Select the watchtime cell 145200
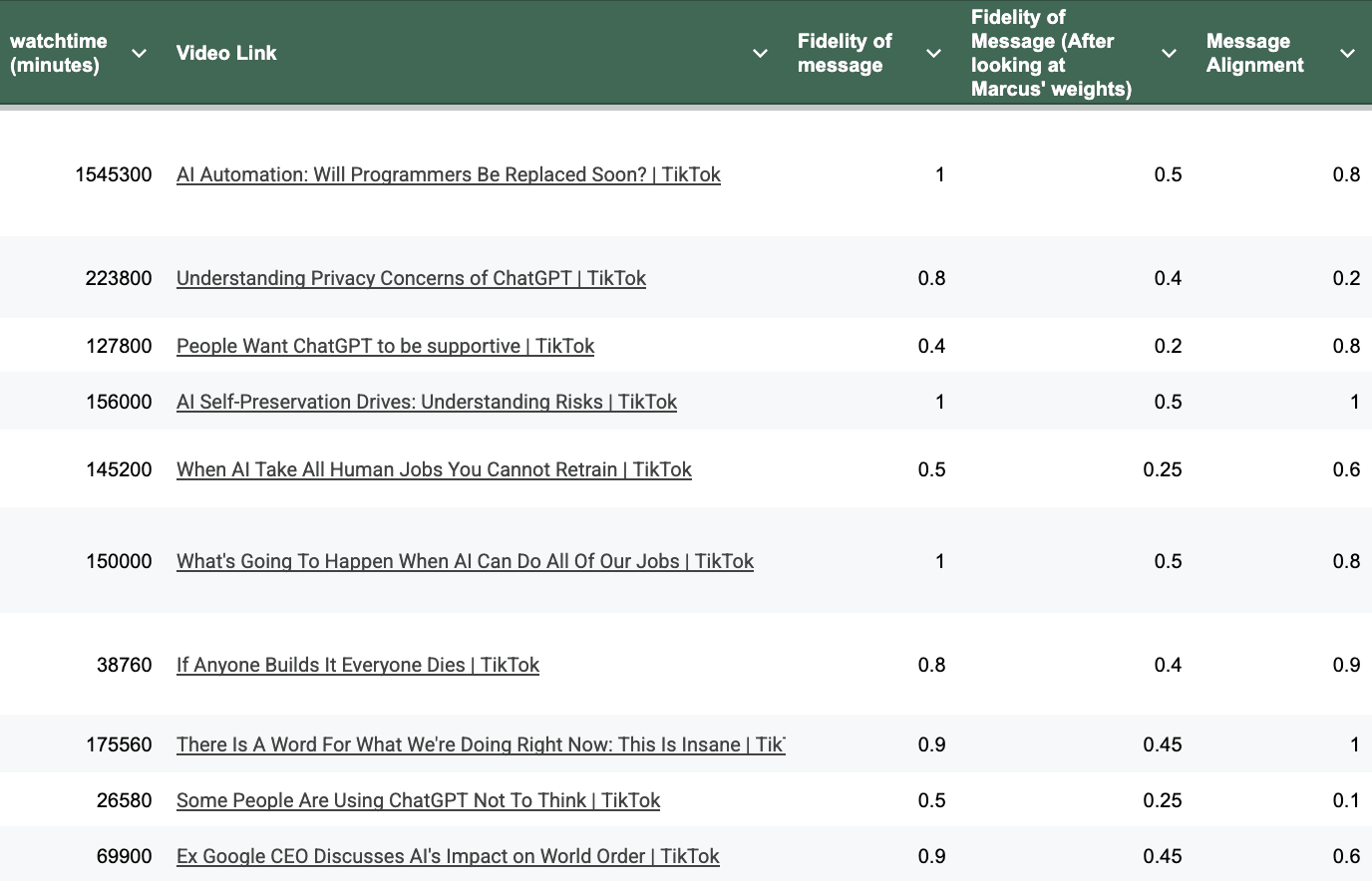The image size is (1372, 881). pos(119,469)
